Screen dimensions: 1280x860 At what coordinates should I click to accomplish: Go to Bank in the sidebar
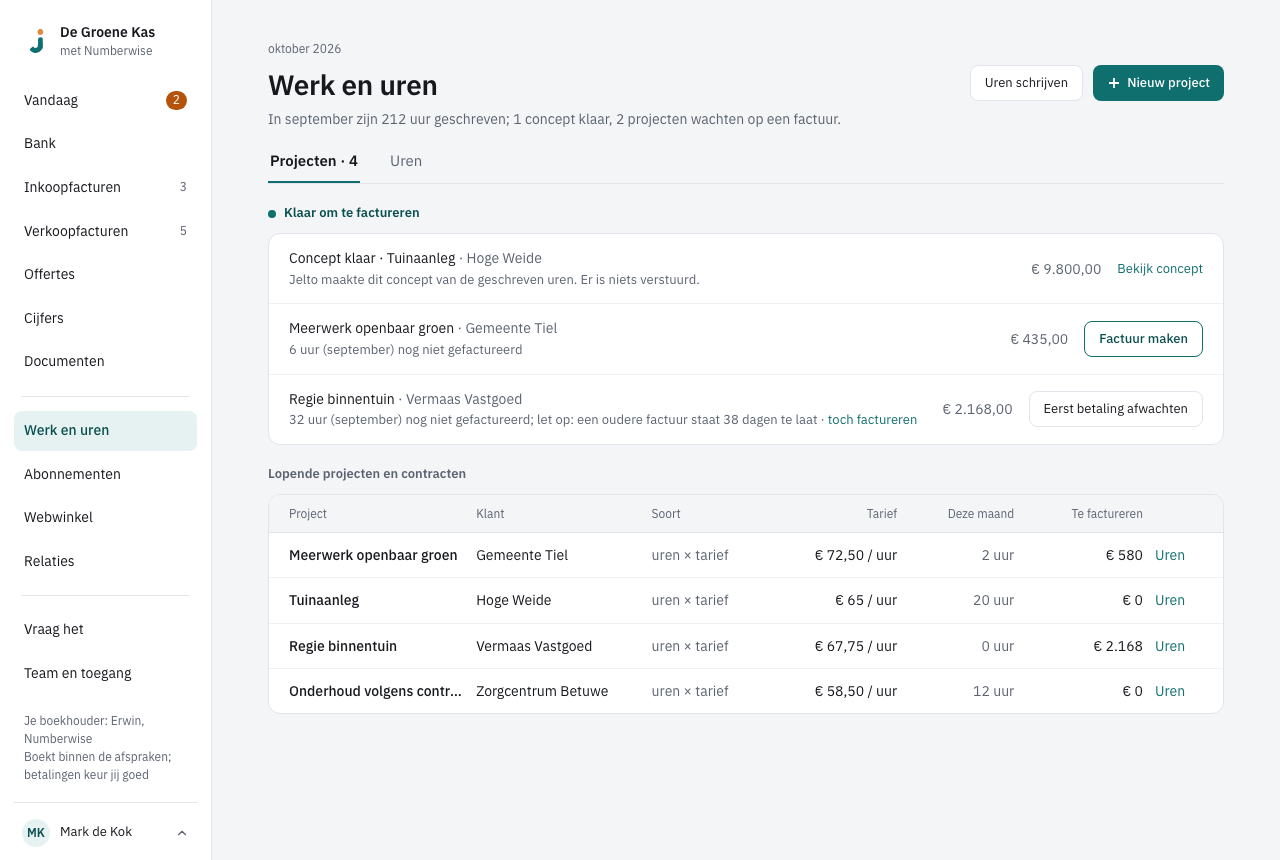pyautogui.click(x=105, y=143)
